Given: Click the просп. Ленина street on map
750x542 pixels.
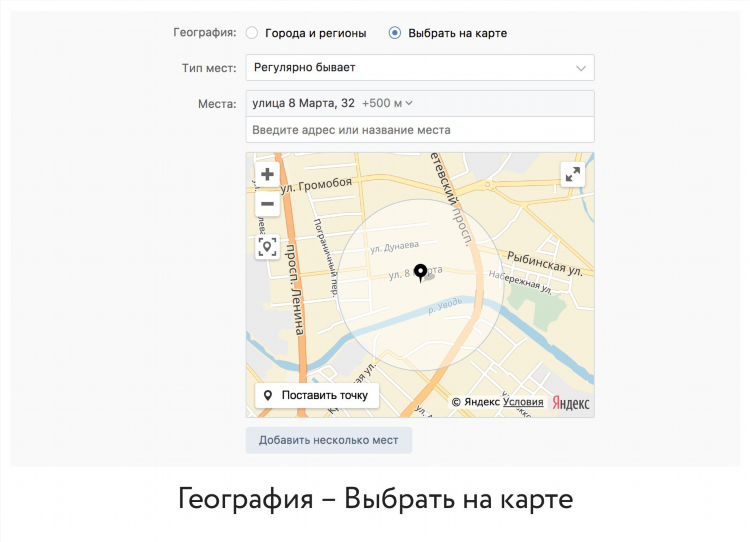Looking at the screenshot, I should 294,290.
